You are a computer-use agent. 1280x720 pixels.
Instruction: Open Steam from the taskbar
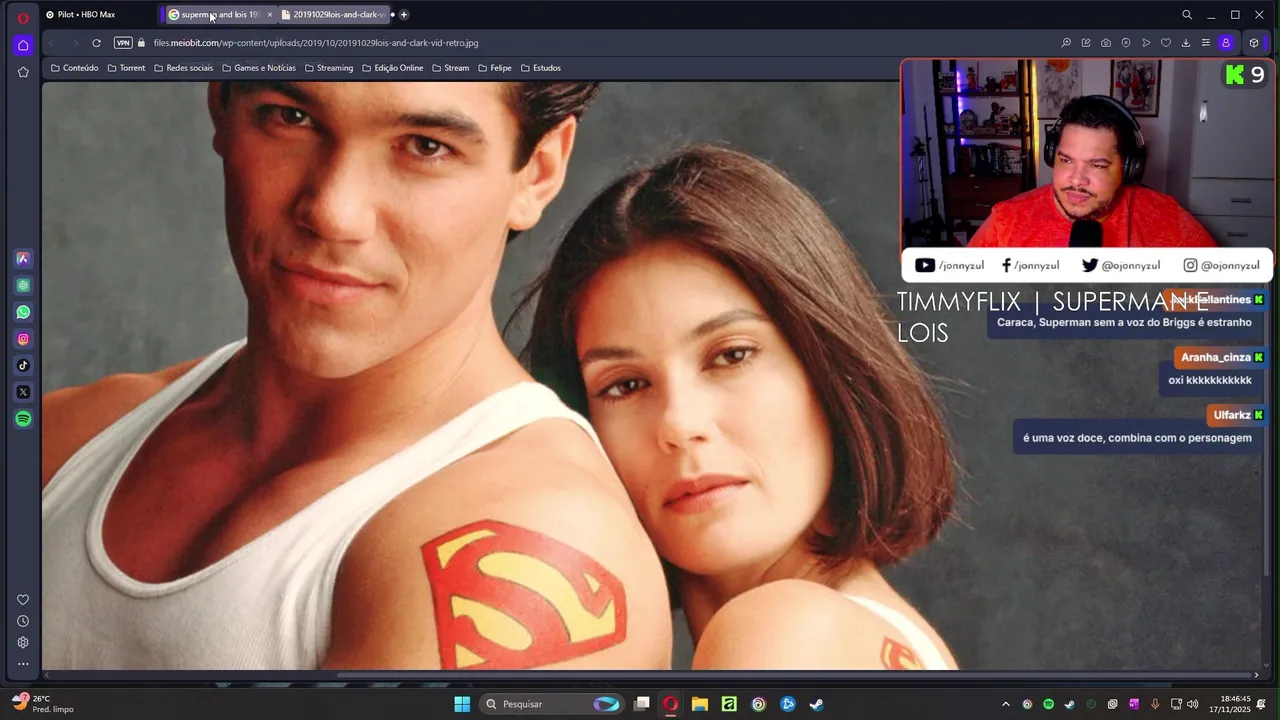coord(816,704)
